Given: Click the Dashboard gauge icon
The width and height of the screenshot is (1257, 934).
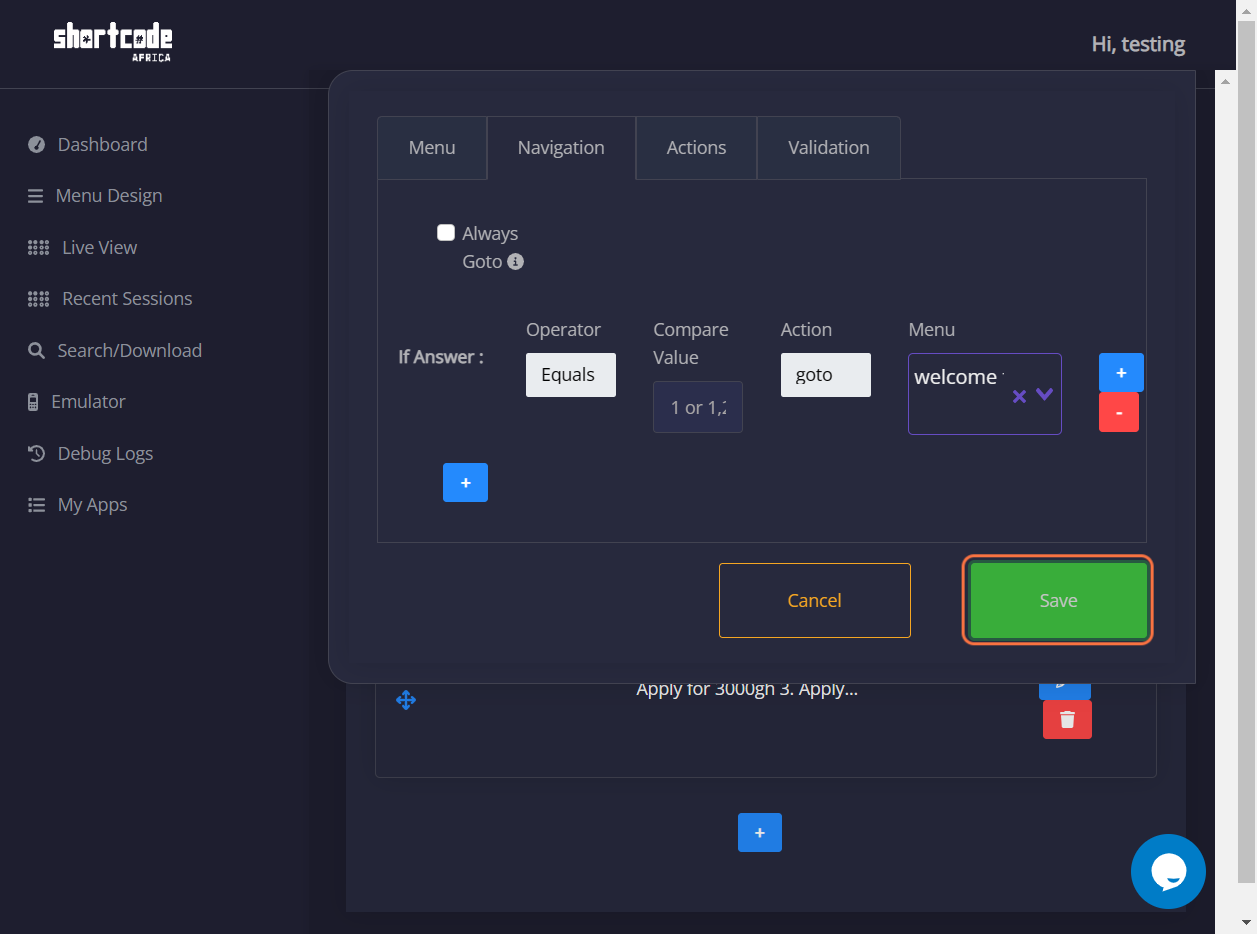Looking at the screenshot, I should point(37,145).
